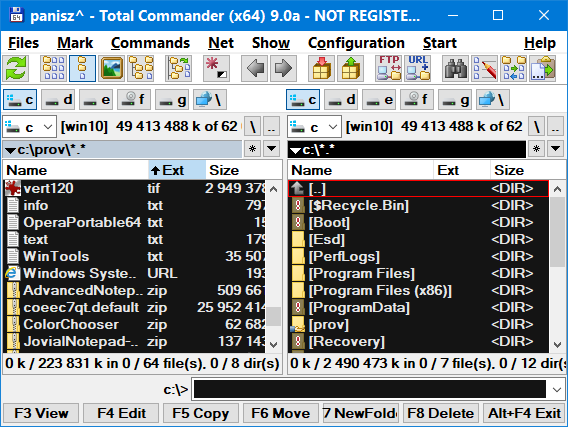Open the directory tree view icon
This screenshot has height=427, width=568.
click(141, 68)
